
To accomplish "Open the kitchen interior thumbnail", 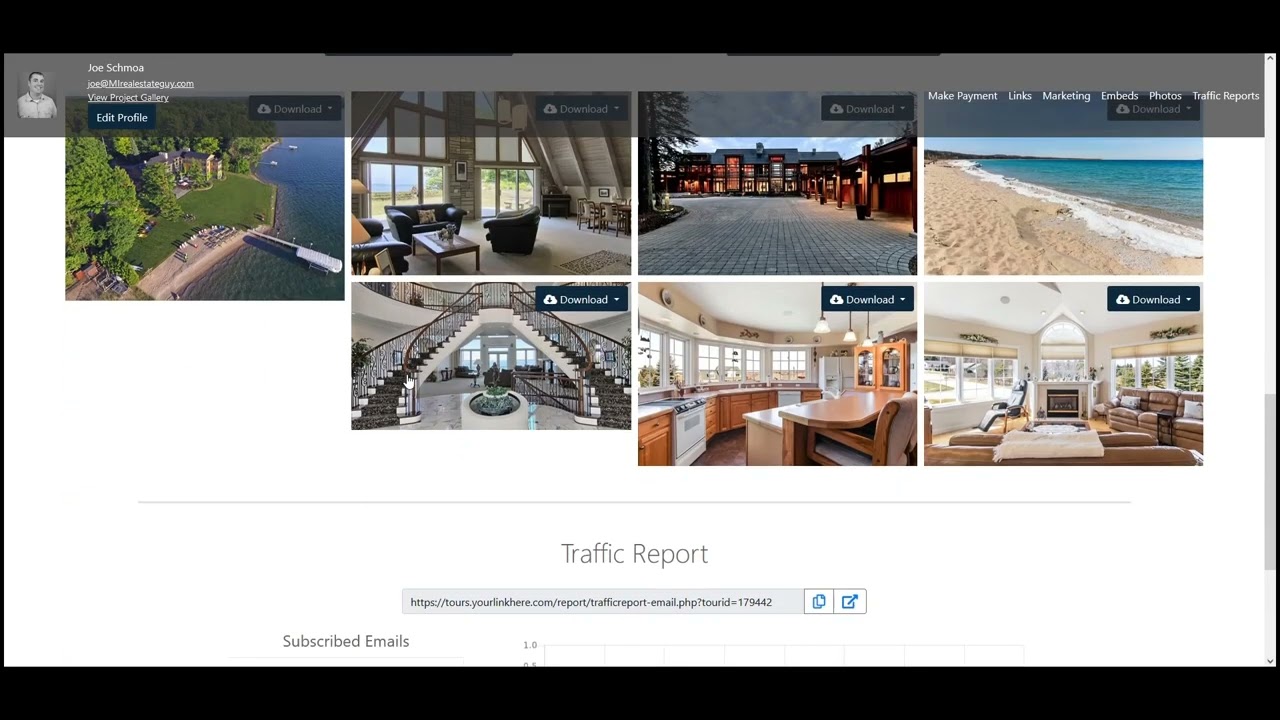I will [x=777, y=374].
